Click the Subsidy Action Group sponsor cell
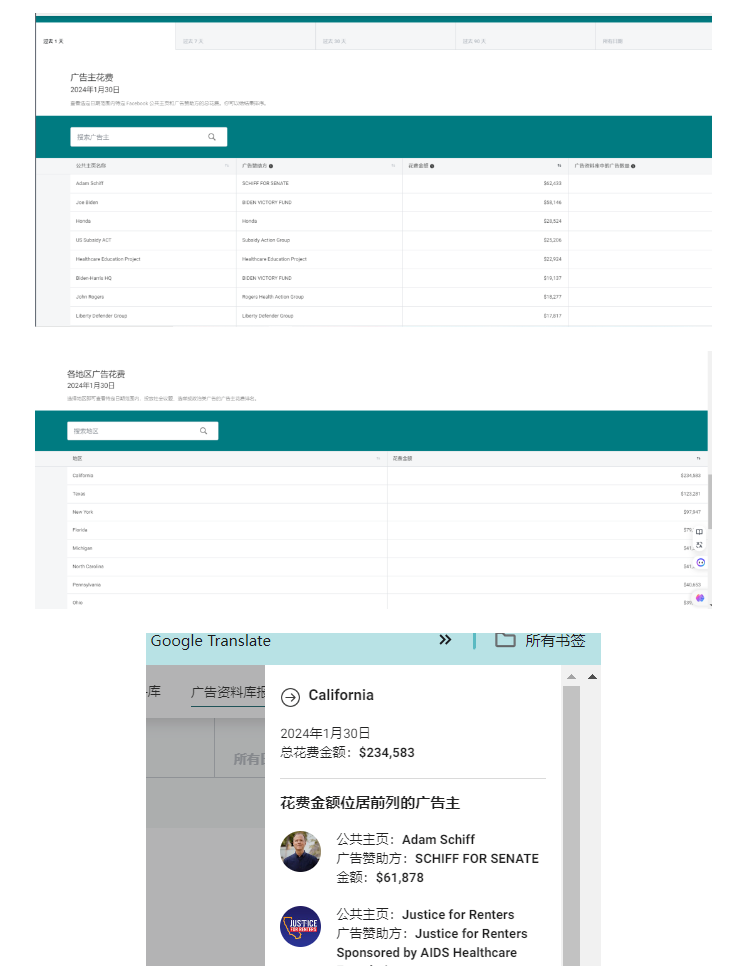 pos(266,240)
